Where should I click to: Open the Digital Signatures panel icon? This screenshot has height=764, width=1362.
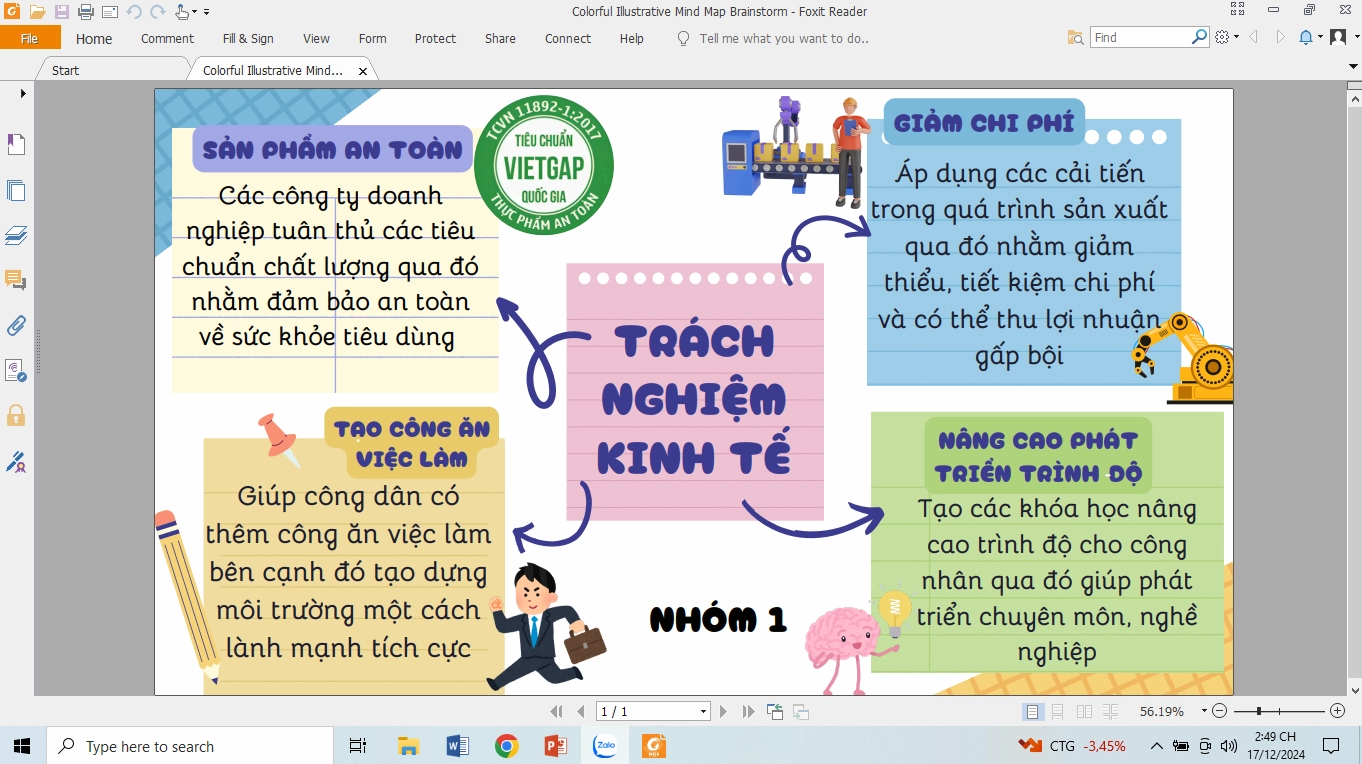tap(16, 461)
